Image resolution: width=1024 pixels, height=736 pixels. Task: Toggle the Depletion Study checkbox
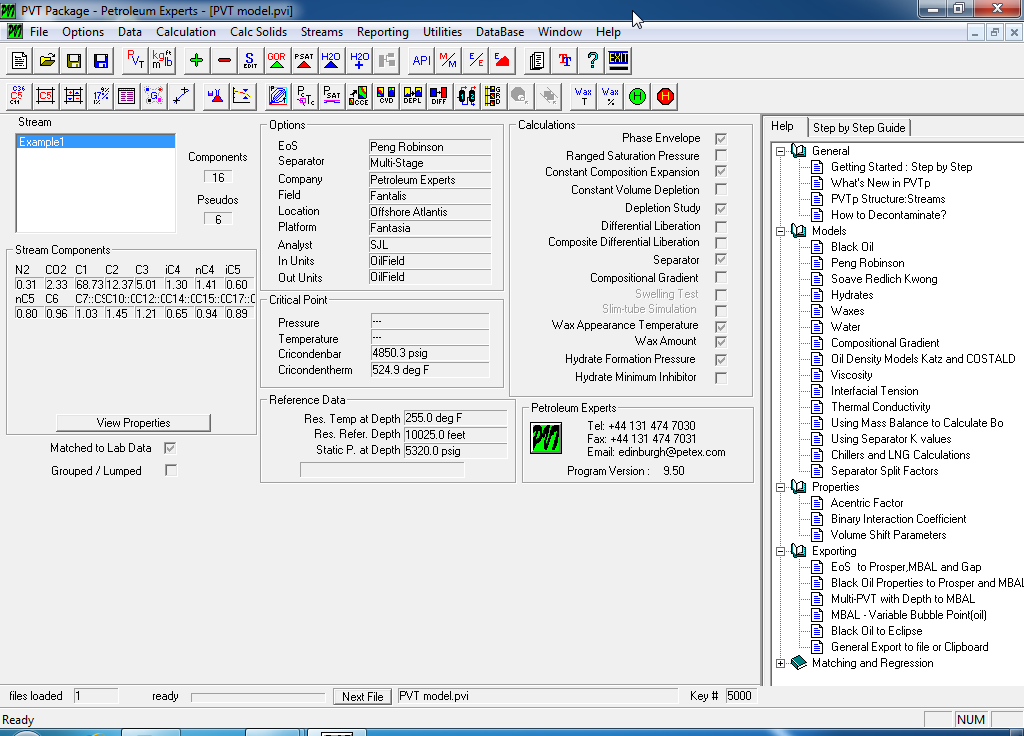point(721,209)
